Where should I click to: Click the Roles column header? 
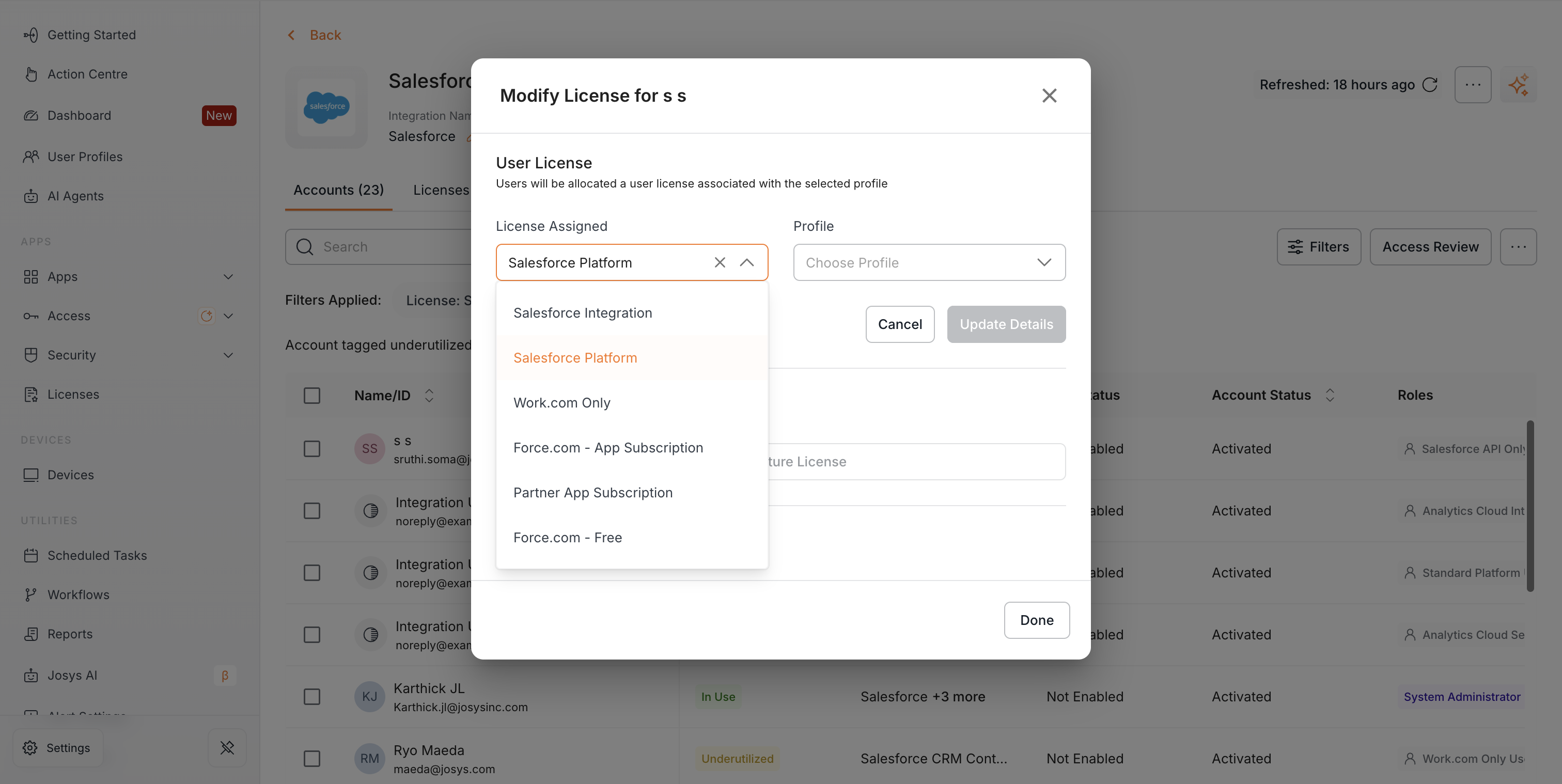pyautogui.click(x=1415, y=395)
